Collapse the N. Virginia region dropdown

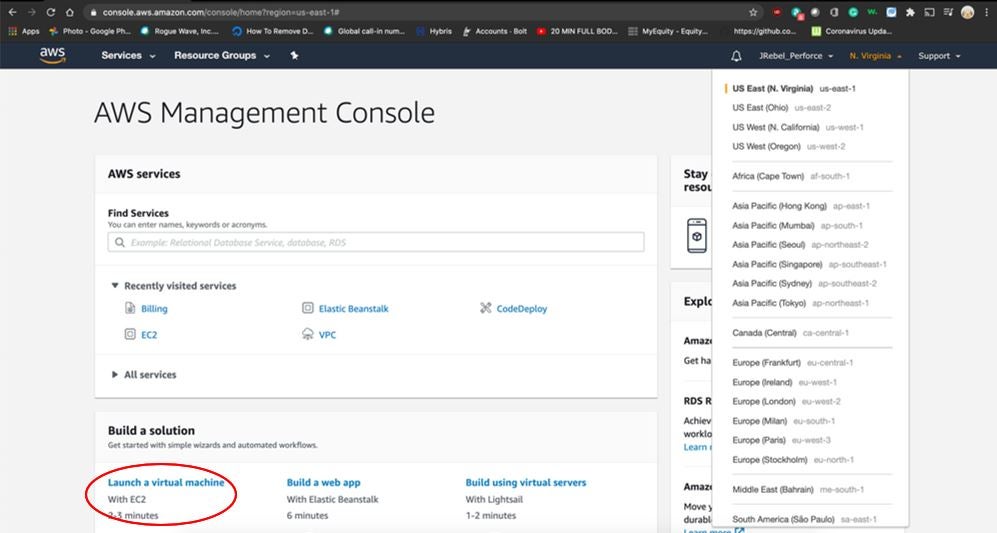876,56
